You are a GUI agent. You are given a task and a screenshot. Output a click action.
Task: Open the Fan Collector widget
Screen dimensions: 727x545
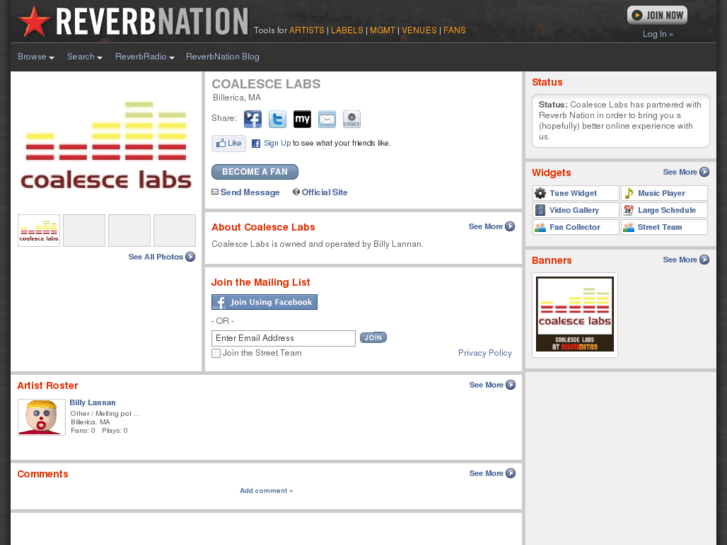[575, 227]
